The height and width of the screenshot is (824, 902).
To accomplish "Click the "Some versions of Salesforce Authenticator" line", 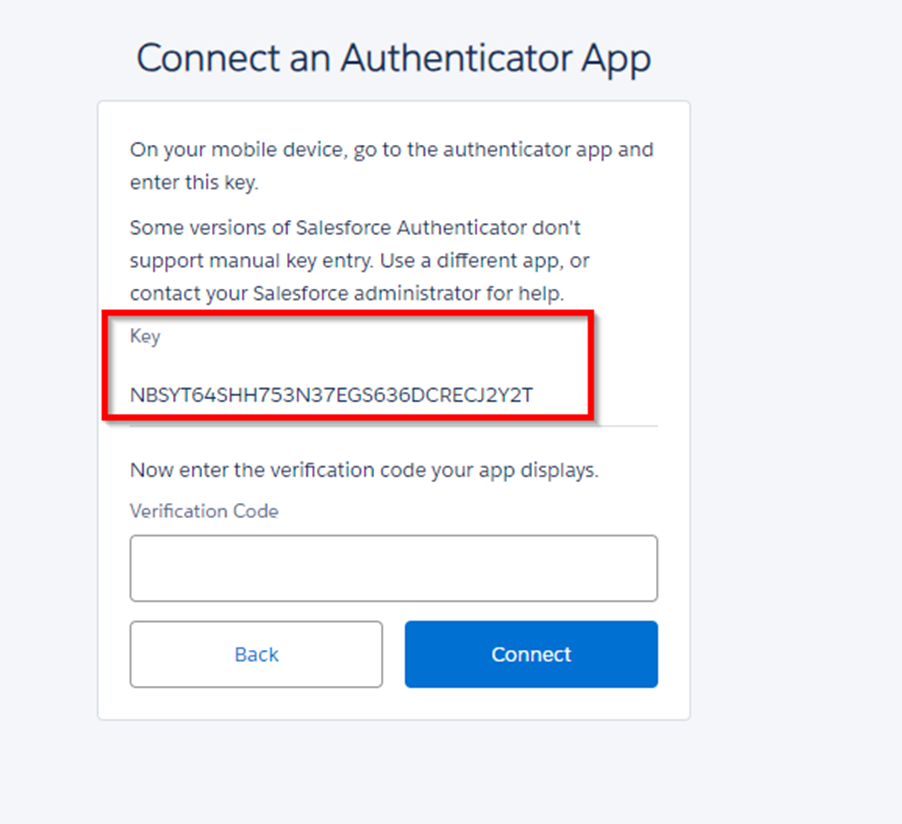I will coord(355,228).
